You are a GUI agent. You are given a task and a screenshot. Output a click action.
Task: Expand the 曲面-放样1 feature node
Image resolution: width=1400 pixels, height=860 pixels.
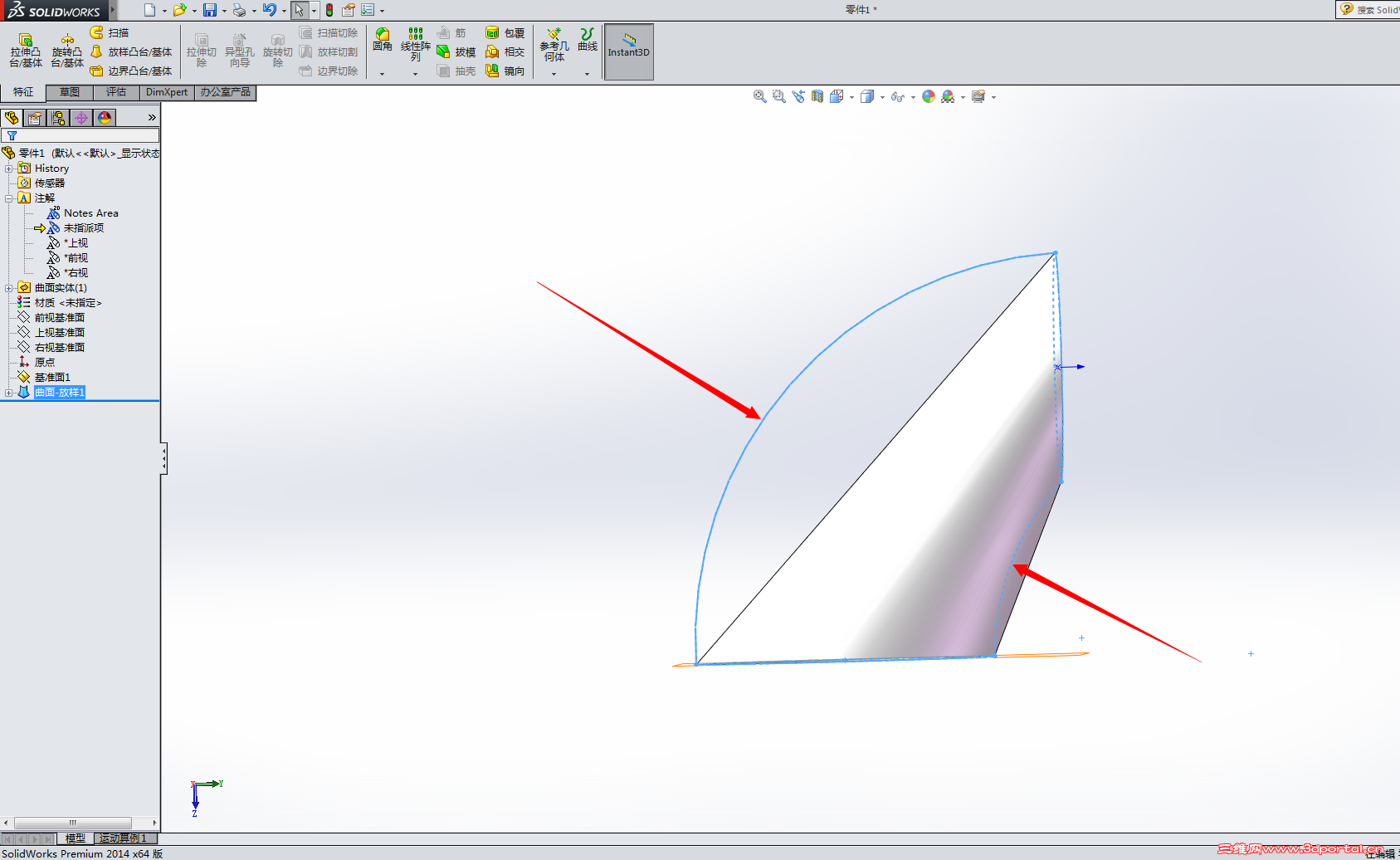pyautogui.click(x=9, y=393)
